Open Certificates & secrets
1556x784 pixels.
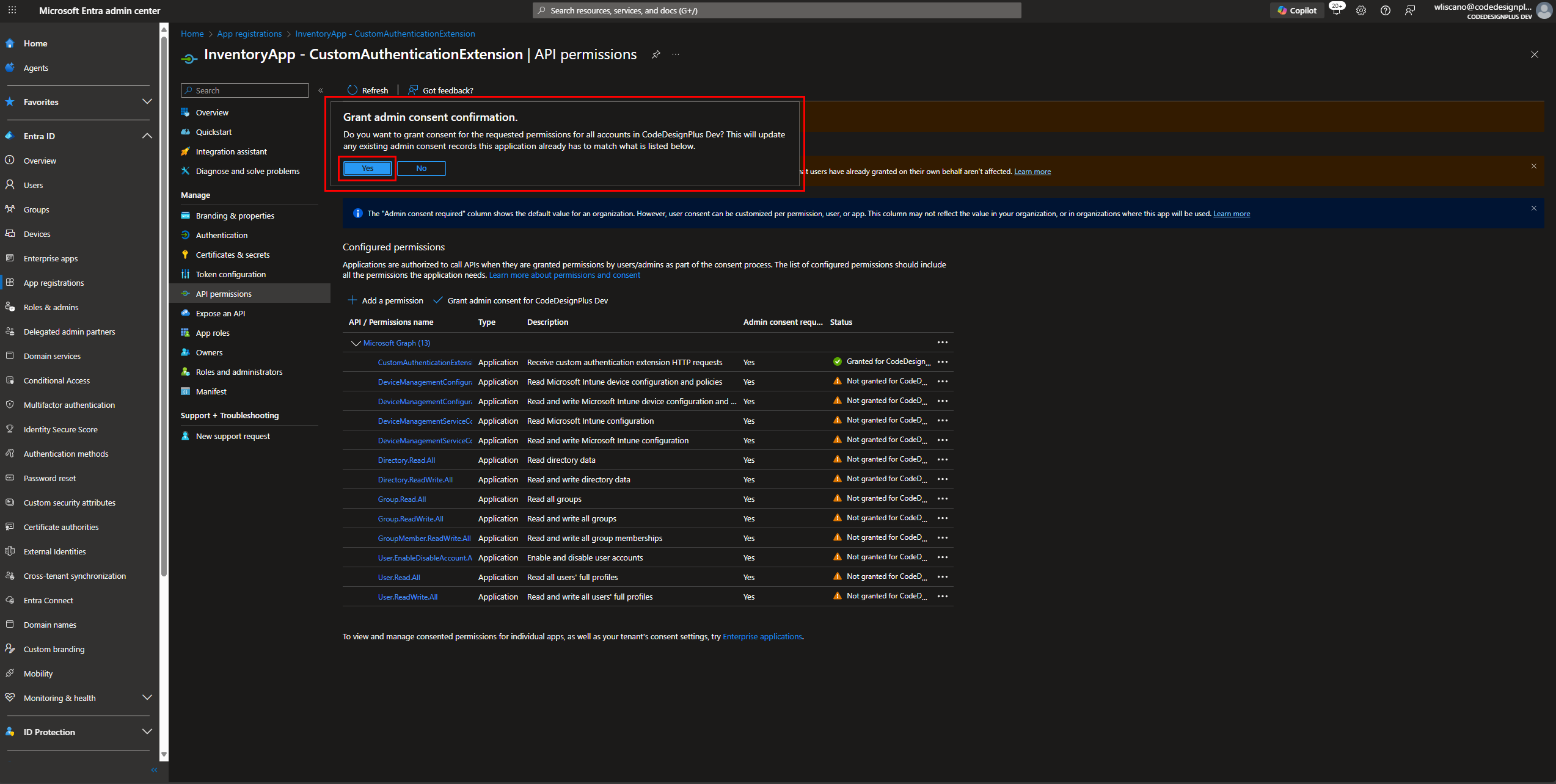tap(232, 255)
